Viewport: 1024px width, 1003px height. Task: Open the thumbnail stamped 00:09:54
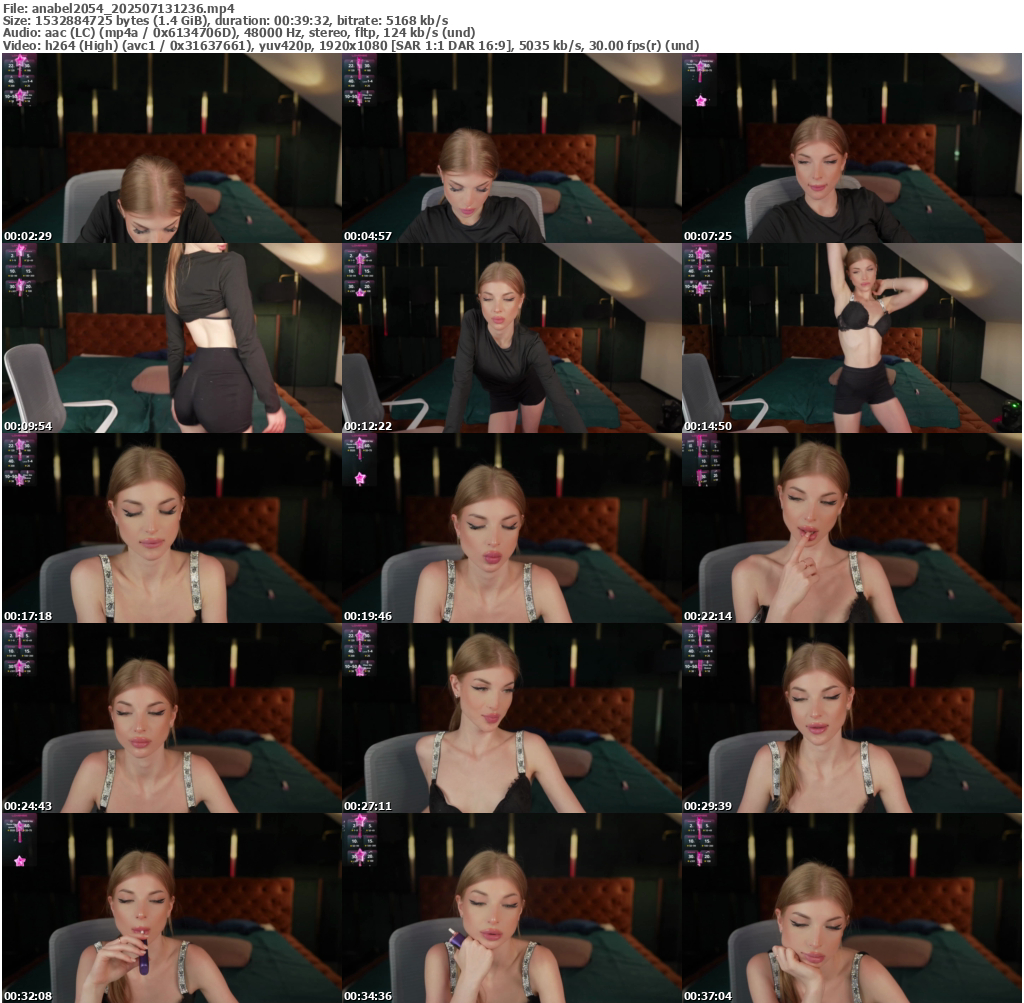click(x=171, y=338)
